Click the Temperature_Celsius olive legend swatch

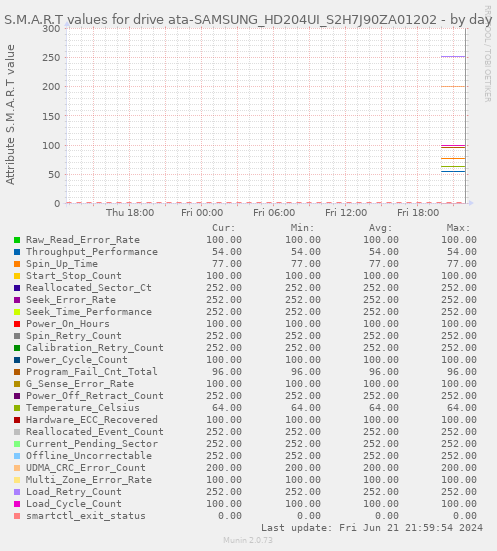click(17, 408)
